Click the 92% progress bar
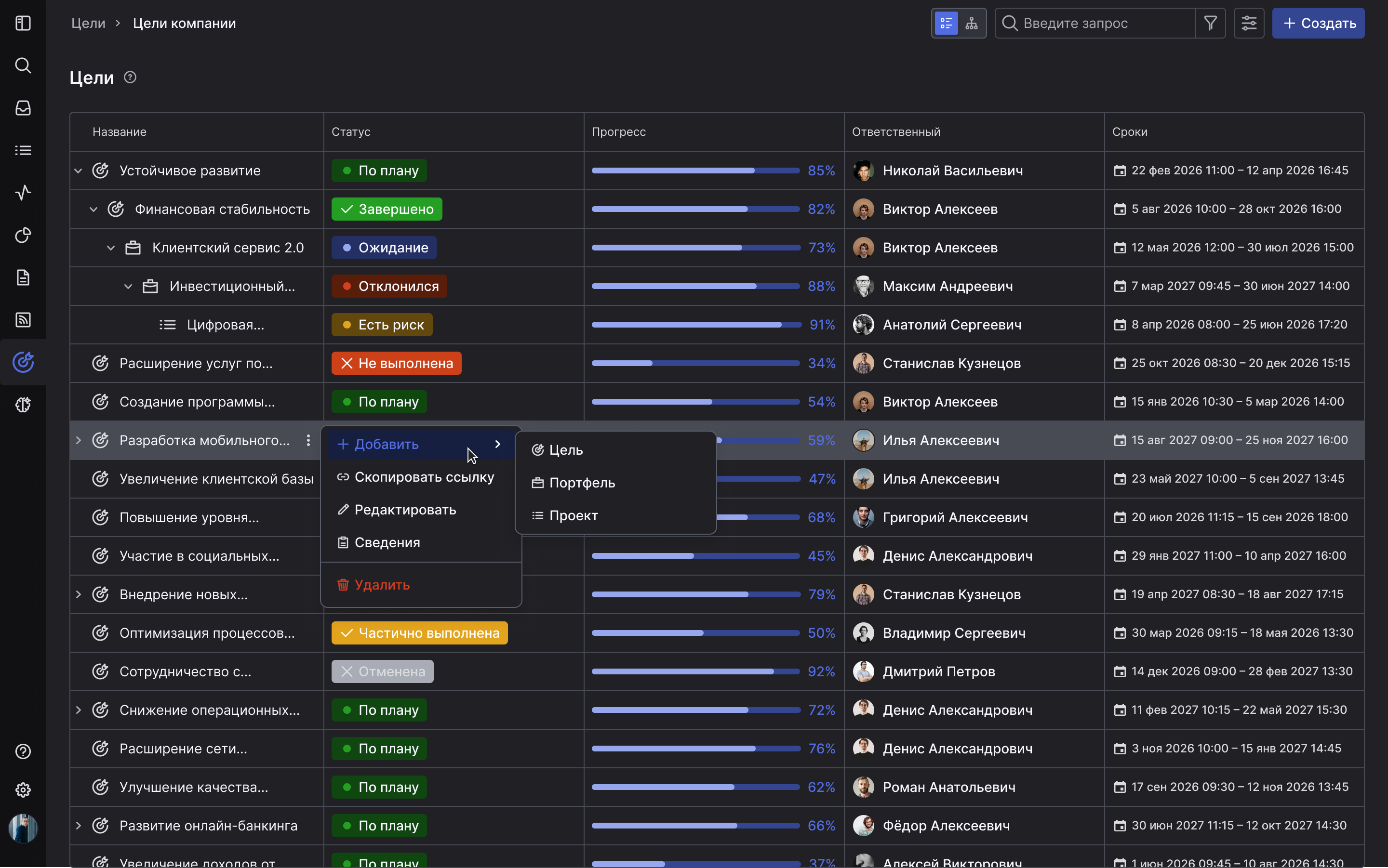Image resolution: width=1388 pixels, height=868 pixels. coord(695,671)
